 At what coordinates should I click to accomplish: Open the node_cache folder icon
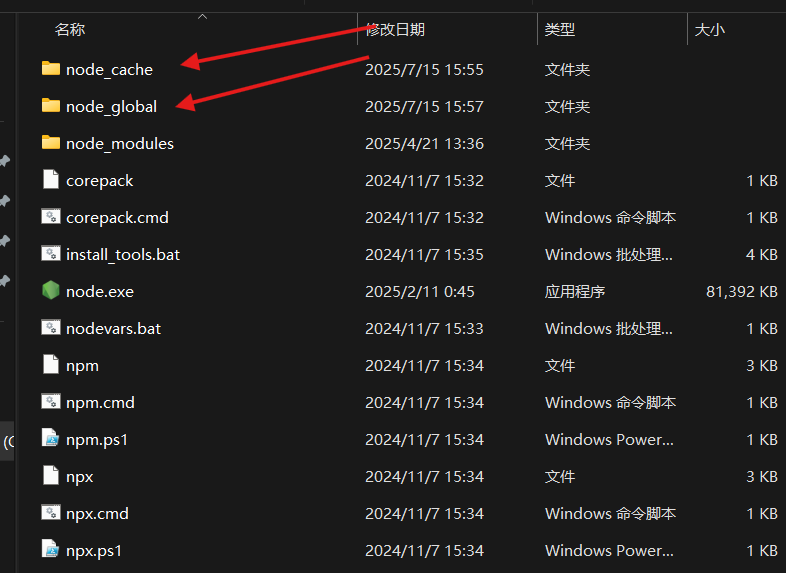pyautogui.click(x=51, y=68)
